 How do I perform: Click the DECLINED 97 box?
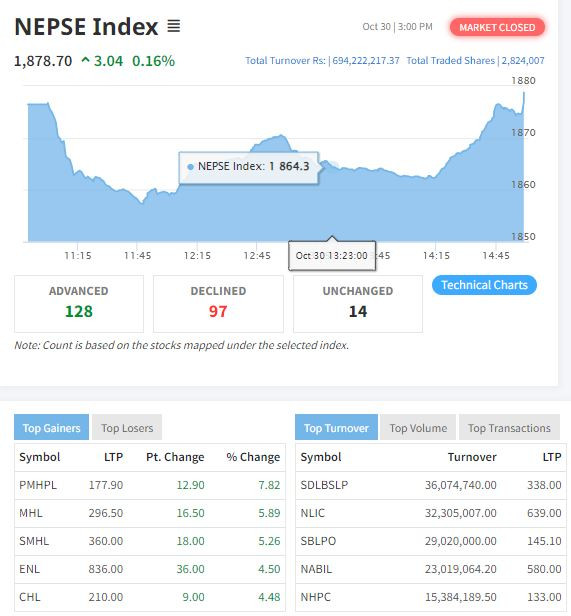(x=218, y=304)
